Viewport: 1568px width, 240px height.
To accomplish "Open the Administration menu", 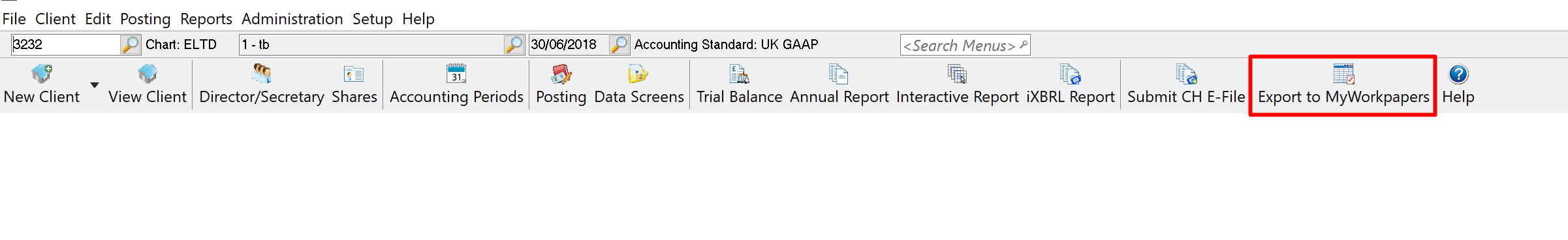I will (292, 19).
